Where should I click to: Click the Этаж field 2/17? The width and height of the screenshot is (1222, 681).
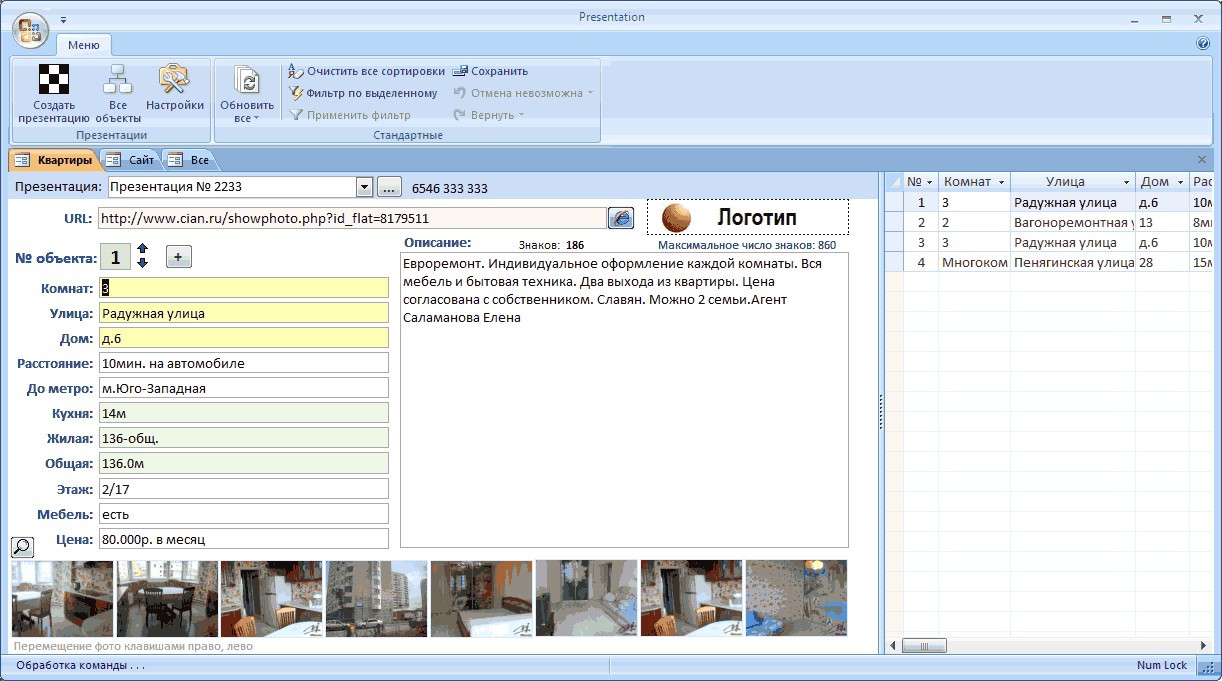click(243, 489)
